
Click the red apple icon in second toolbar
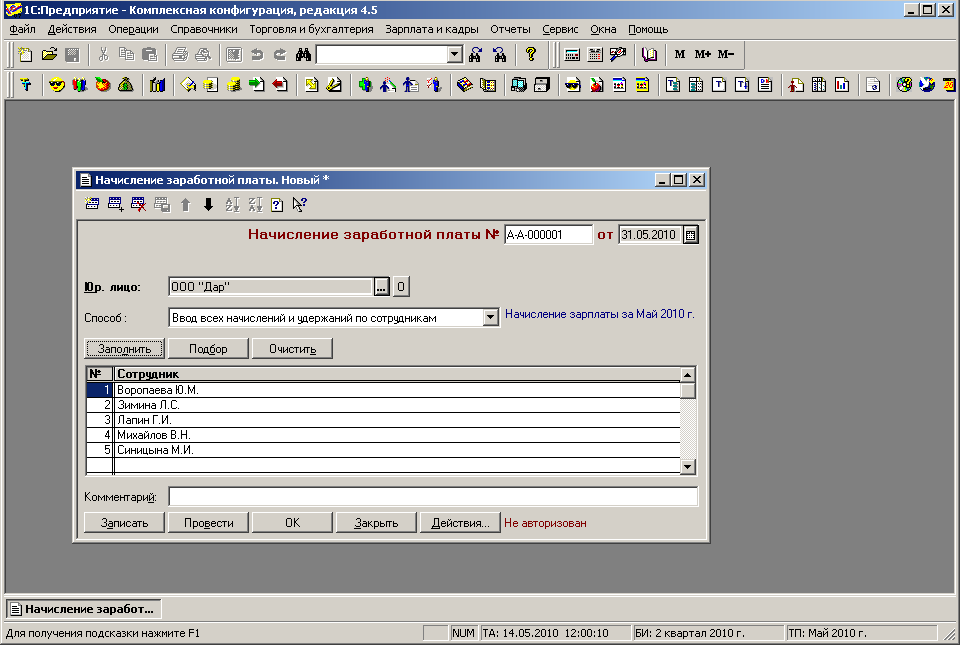point(103,85)
